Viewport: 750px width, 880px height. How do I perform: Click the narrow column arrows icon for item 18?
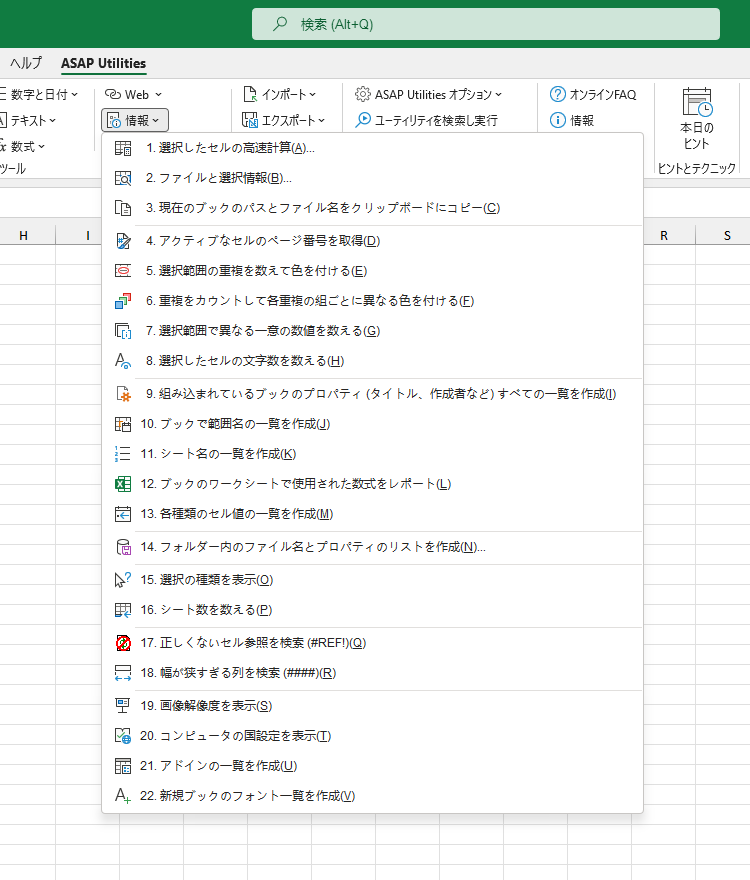pos(123,673)
